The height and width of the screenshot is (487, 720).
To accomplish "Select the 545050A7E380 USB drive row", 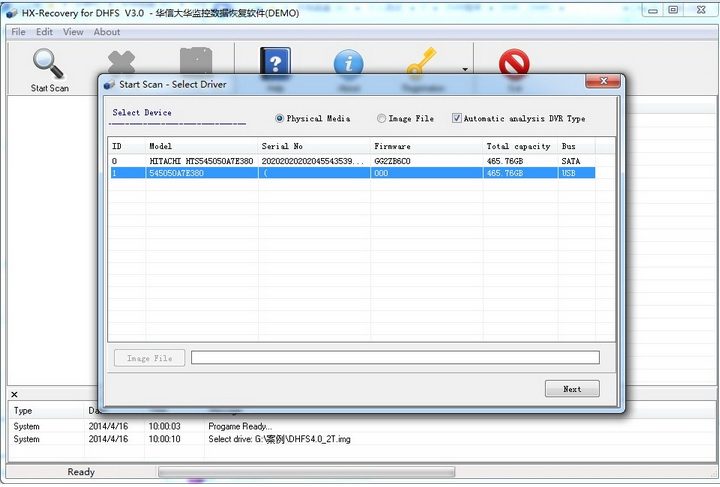I will pyautogui.click(x=352, y=173).
